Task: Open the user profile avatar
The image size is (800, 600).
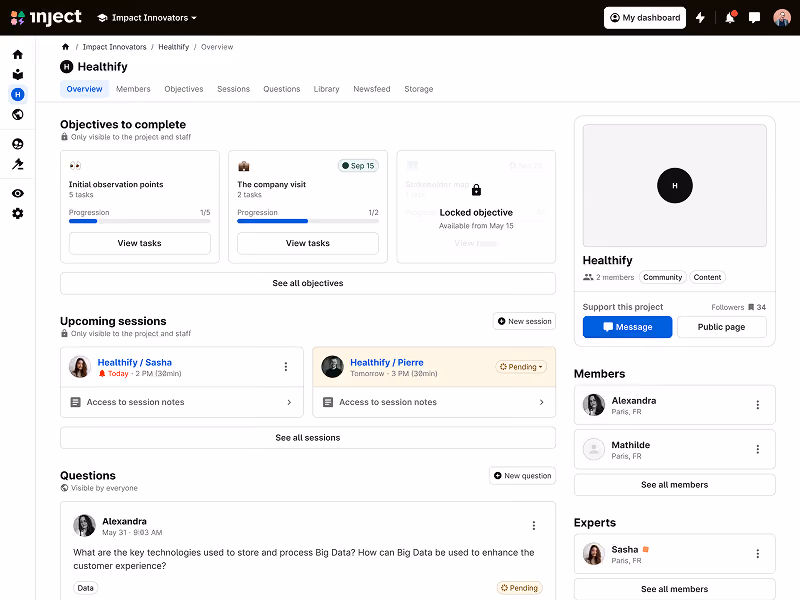Action: (782, 18)
